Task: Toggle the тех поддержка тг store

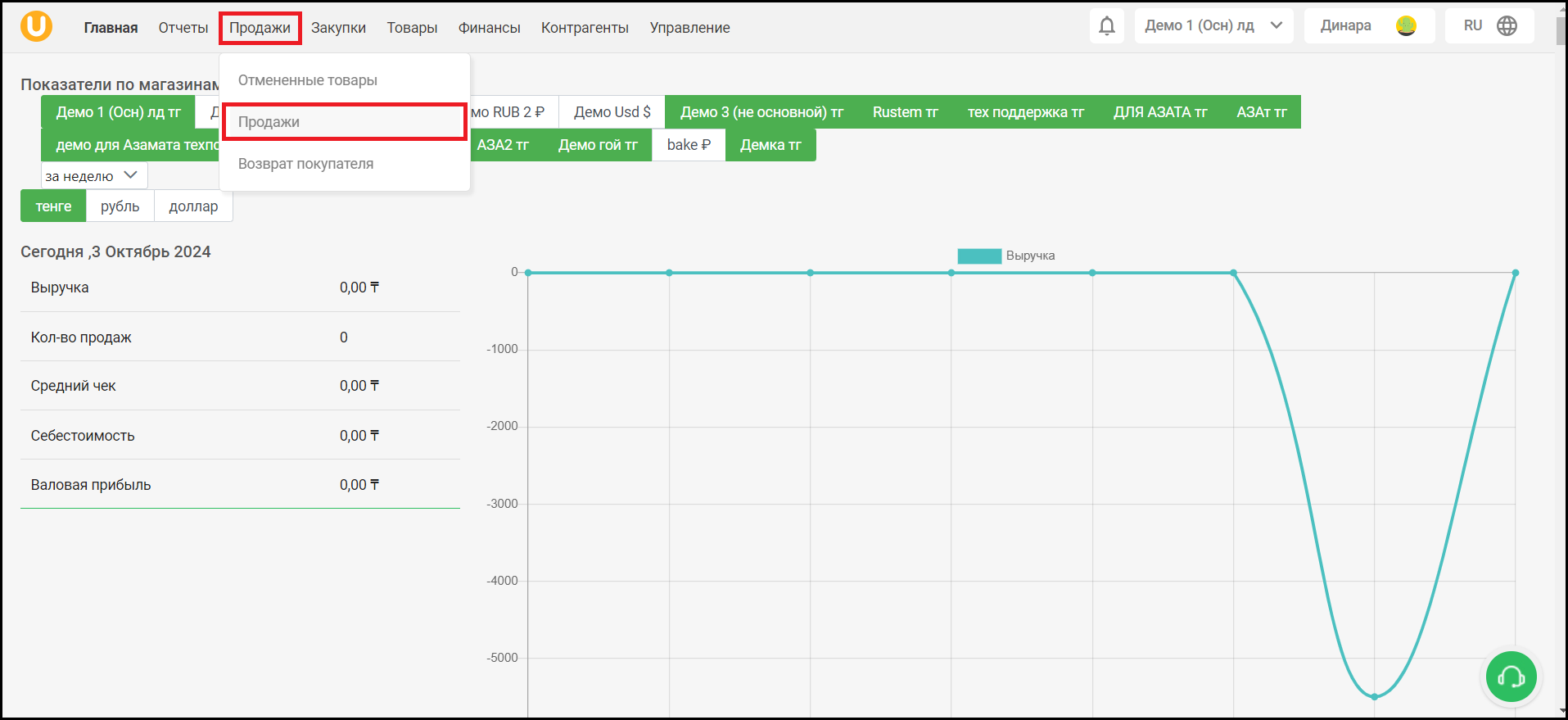Action: pyautogui.click(x=1025, y=112)
